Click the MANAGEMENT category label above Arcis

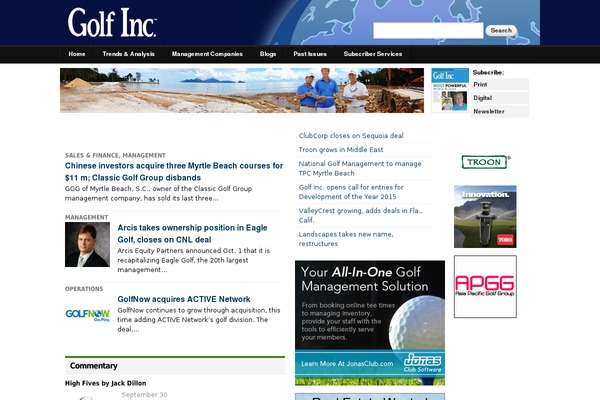pos(86,217)
